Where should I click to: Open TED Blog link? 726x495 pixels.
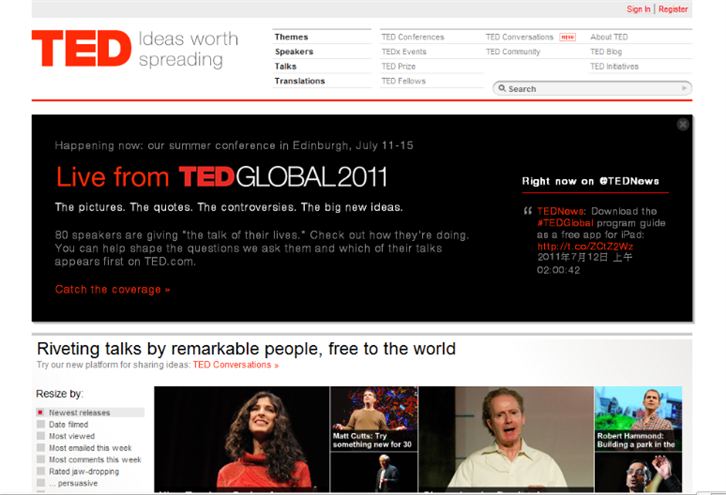(606, 51)
